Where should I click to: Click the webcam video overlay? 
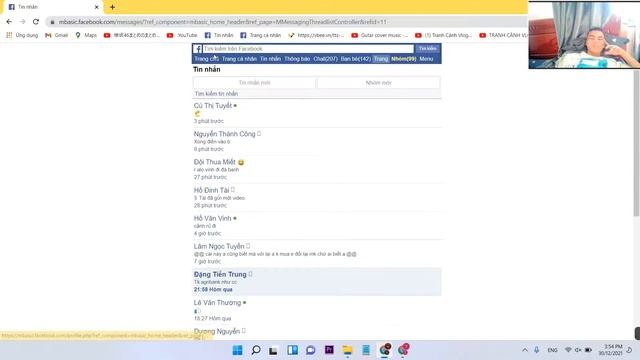584,35
